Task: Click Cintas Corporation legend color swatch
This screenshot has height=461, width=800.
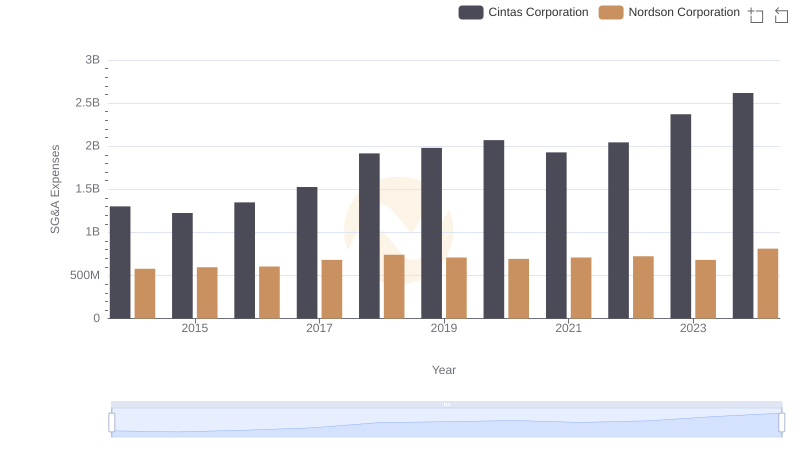Action: click(471, 12)
